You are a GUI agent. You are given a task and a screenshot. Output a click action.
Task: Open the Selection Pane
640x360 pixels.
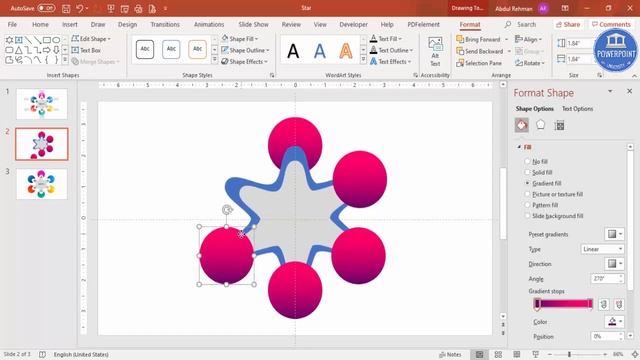point(479,63)
